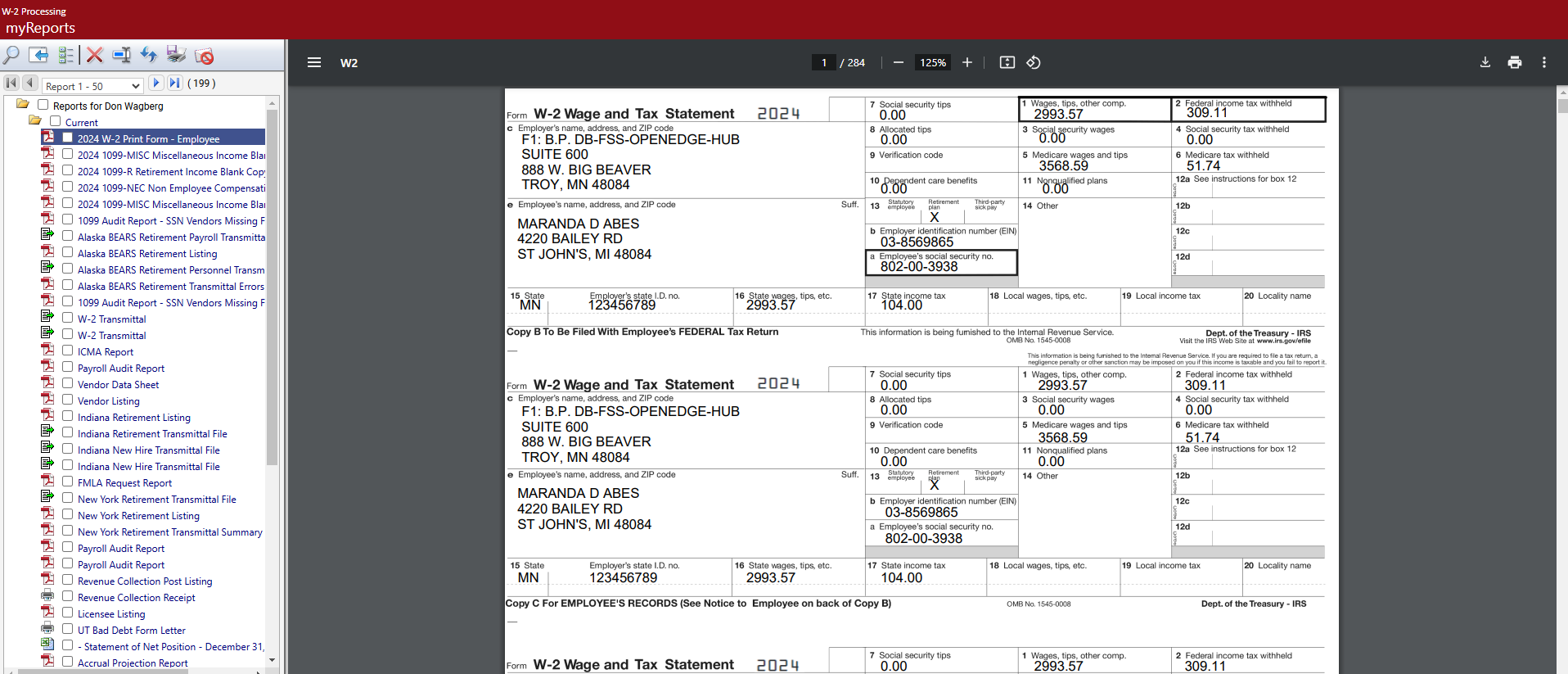Screen dimensions: 1568x674
Task: Check Licensee Listing checkbox
Action: [x=68, y=613]
